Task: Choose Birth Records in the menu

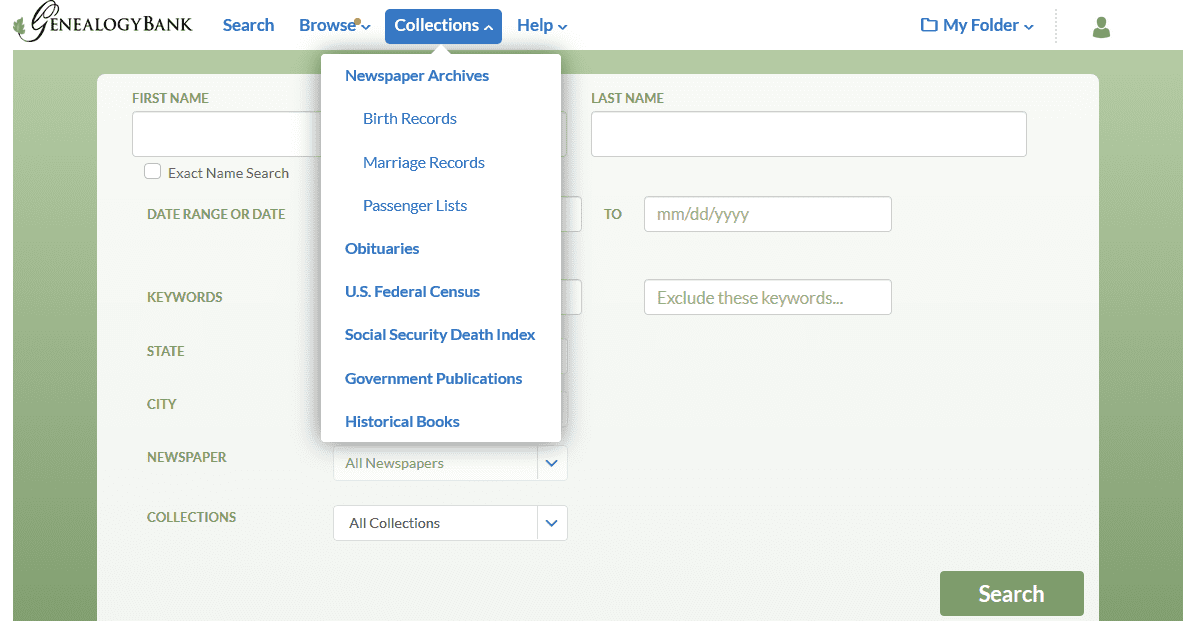Action: click(410, 118)
